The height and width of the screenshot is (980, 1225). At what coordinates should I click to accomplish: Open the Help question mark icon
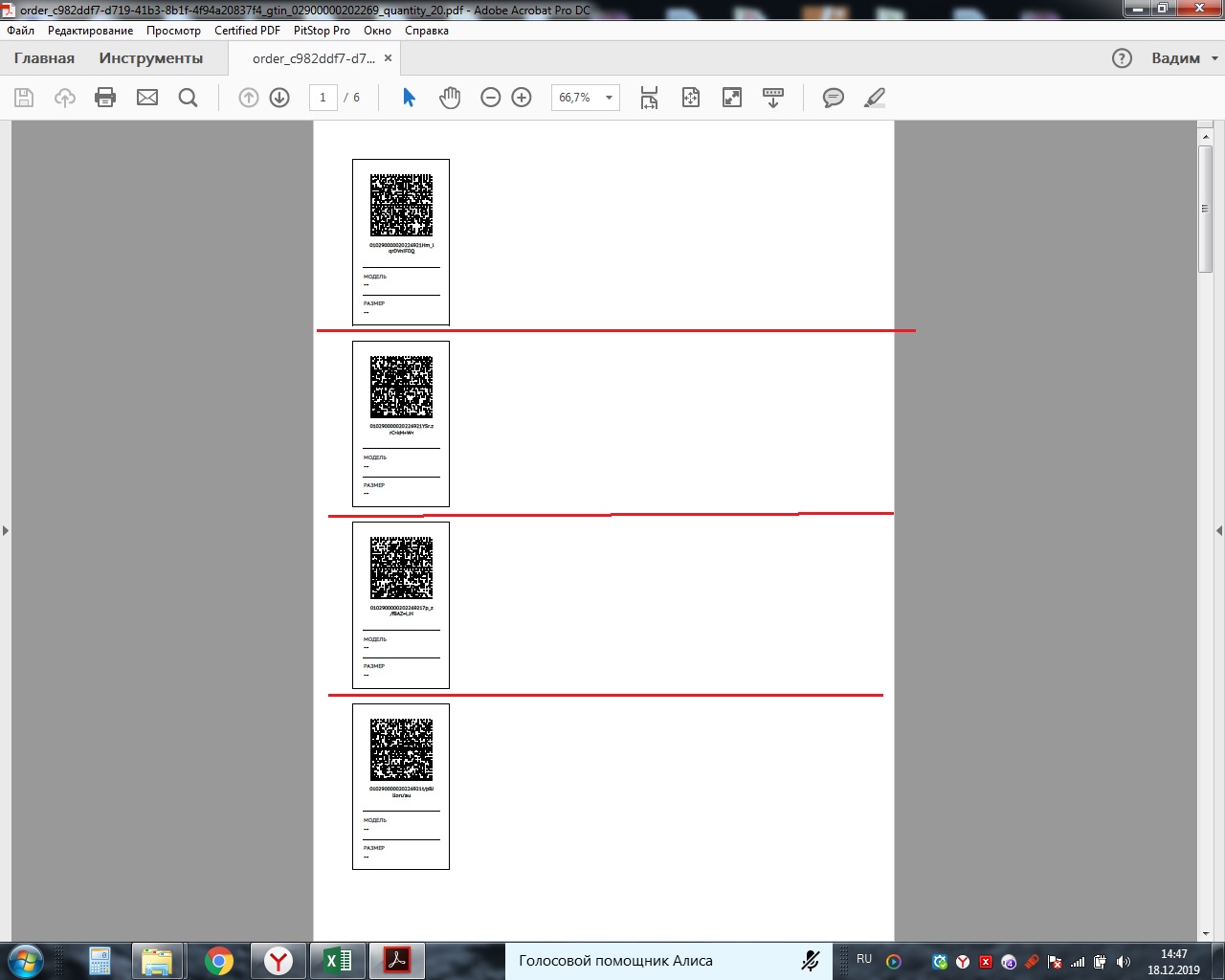[1123, 58]
